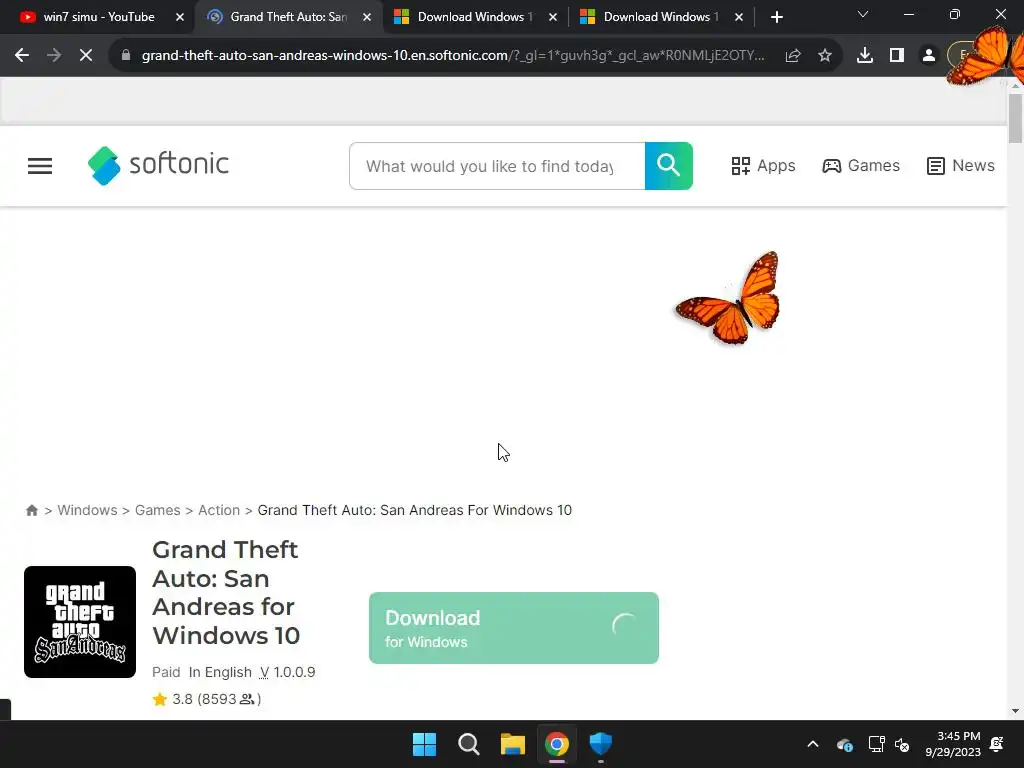
Task: Open Games section in Softonic header
Action: pyautogui.click(x=861, y=166)
